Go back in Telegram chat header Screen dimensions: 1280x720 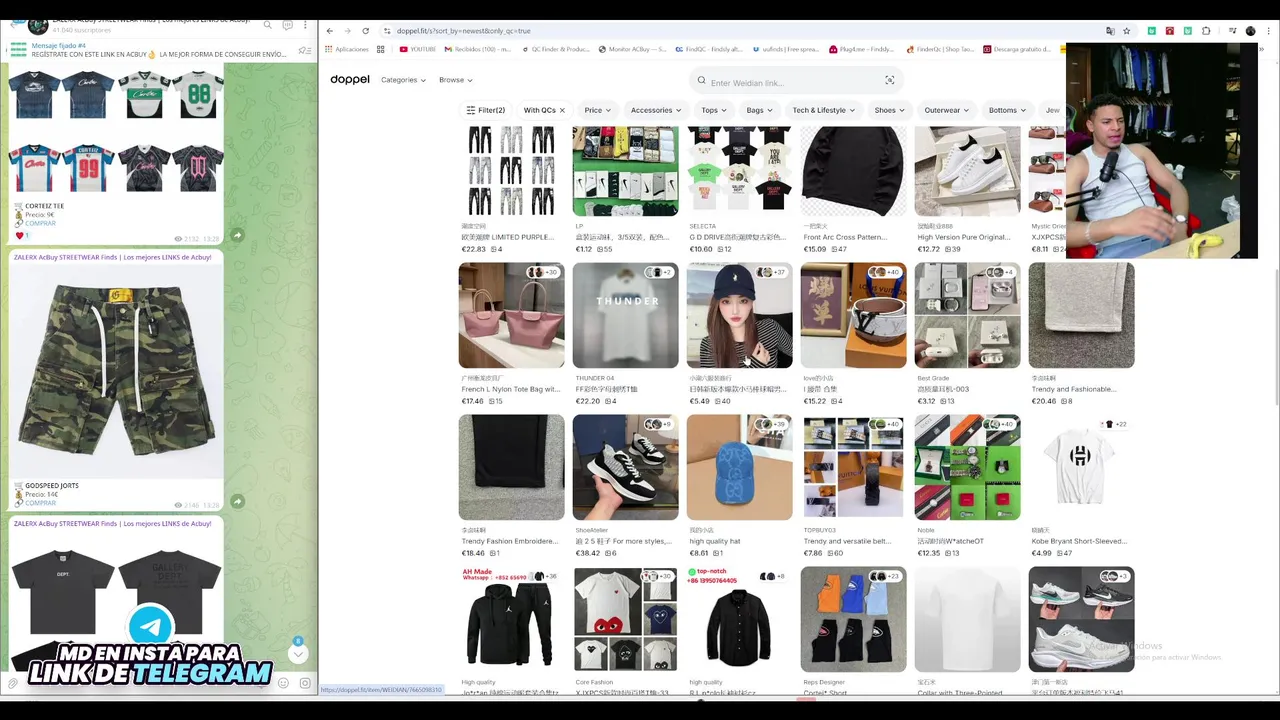coord(12,25)
